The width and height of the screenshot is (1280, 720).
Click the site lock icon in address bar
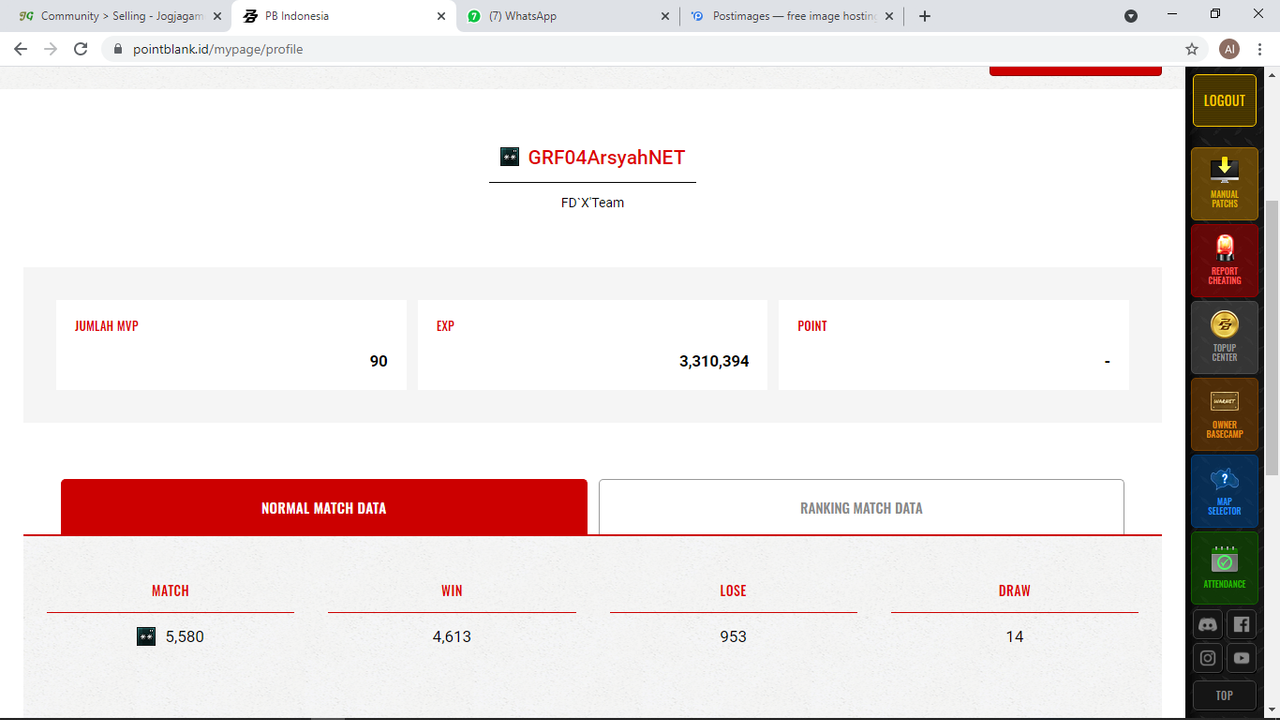tap(118, 49)
